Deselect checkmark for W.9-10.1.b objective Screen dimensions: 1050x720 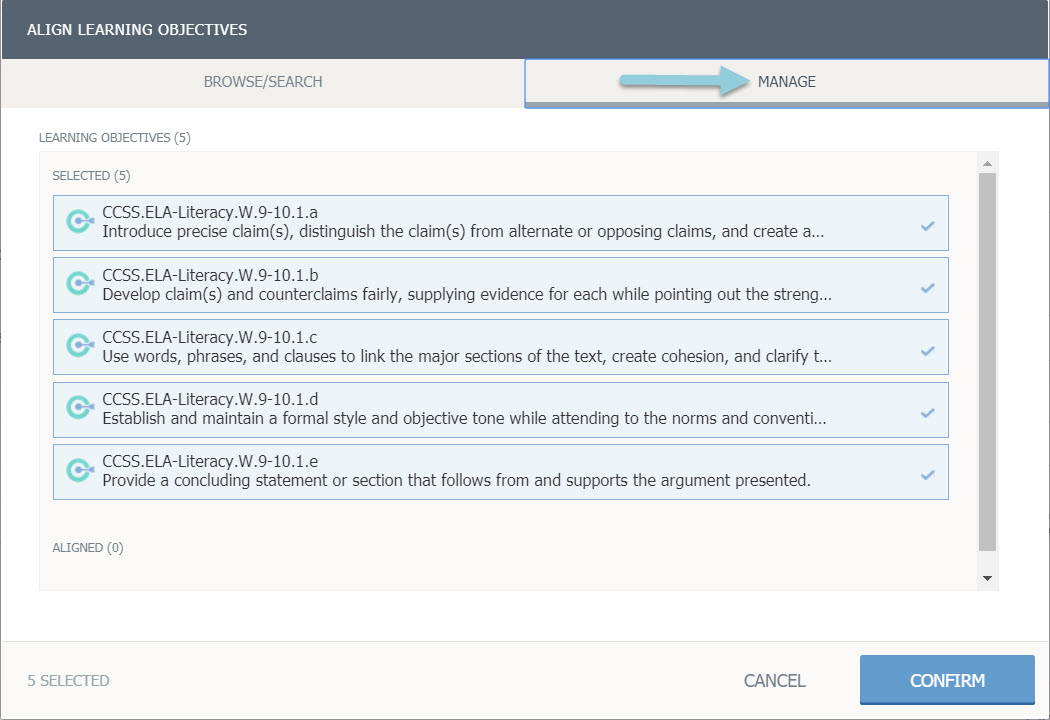point(927,289)
